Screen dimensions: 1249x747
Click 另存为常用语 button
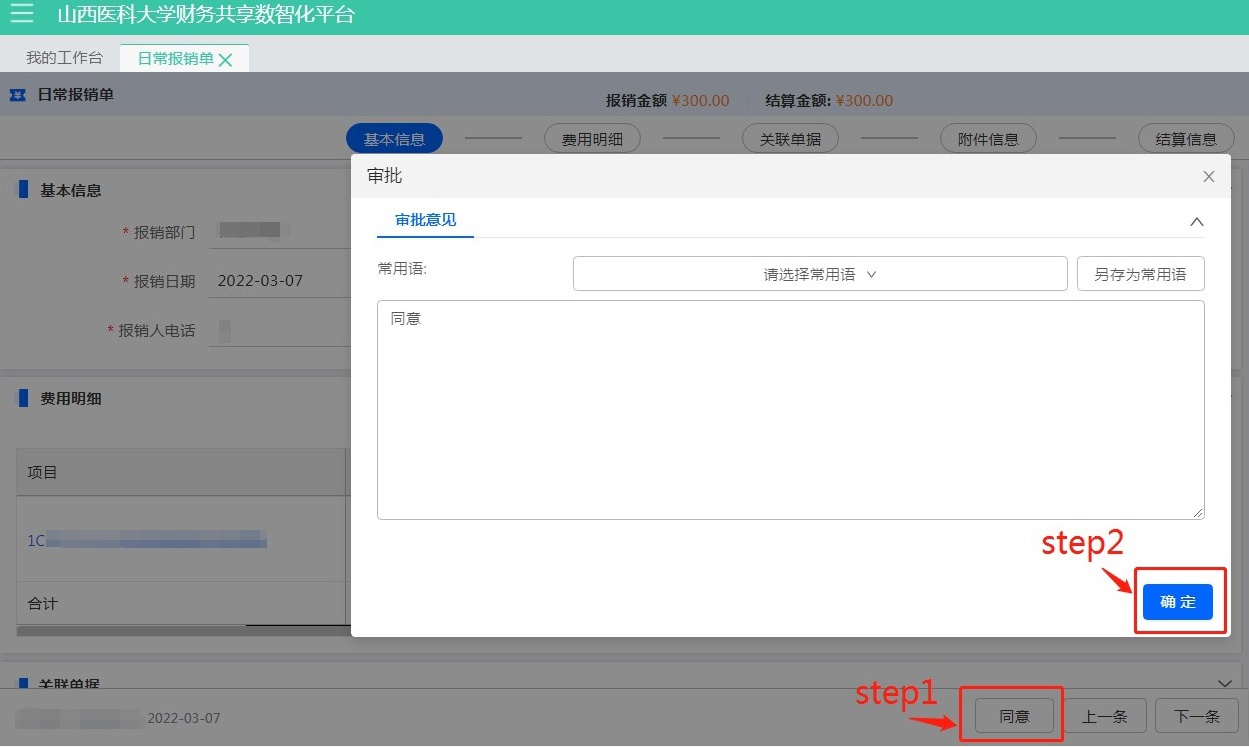(1140, 274)
